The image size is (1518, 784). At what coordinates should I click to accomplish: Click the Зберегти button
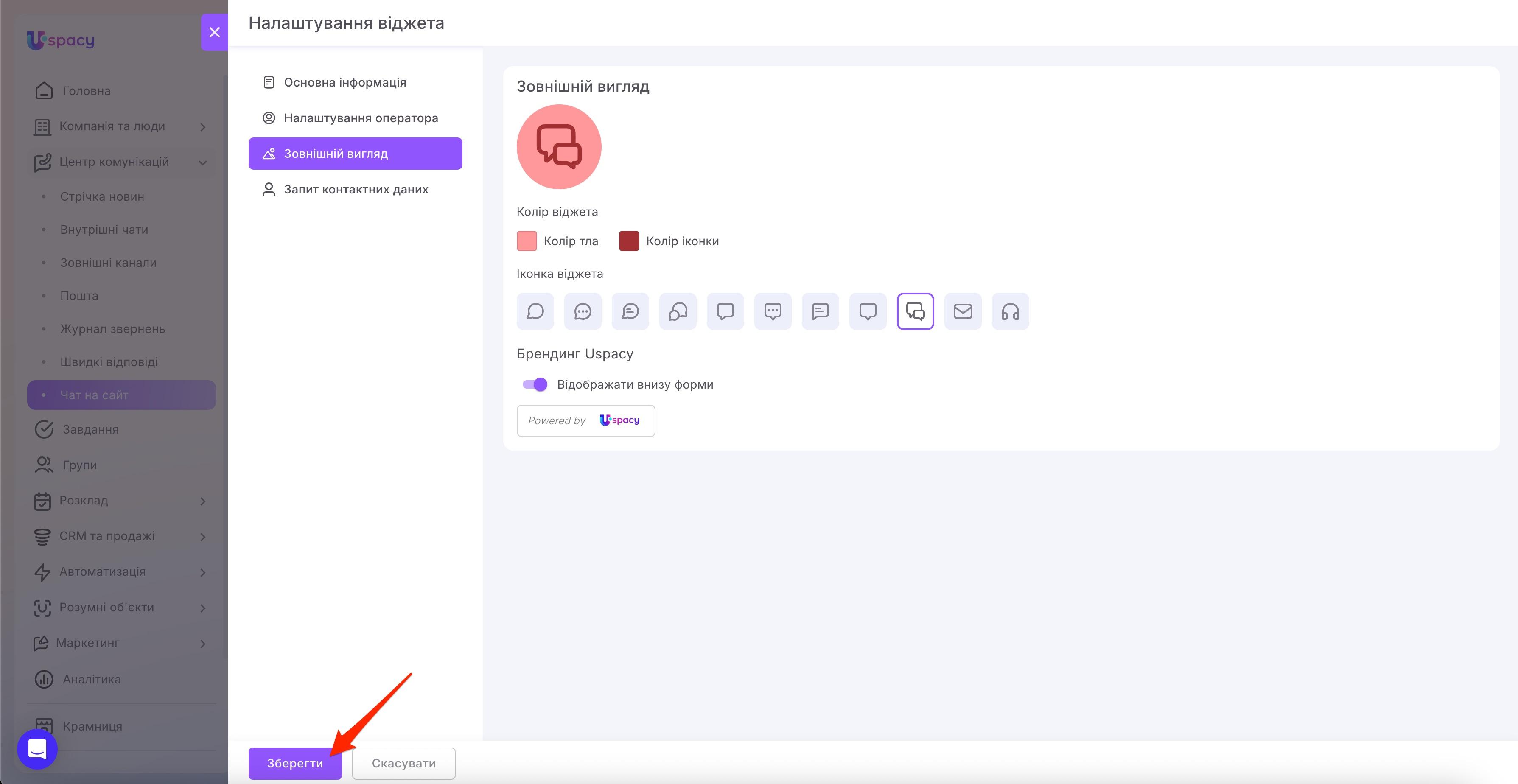click(x=295, y=763)
